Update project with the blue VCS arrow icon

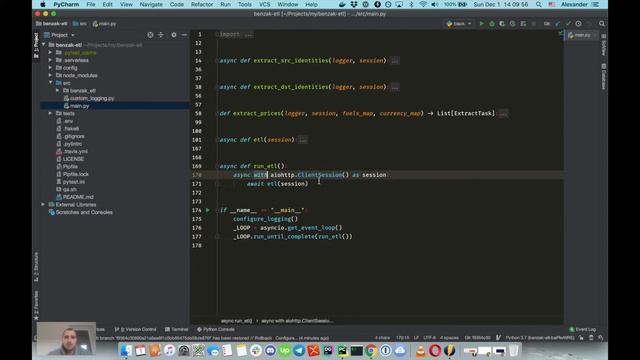coord(558,24)
